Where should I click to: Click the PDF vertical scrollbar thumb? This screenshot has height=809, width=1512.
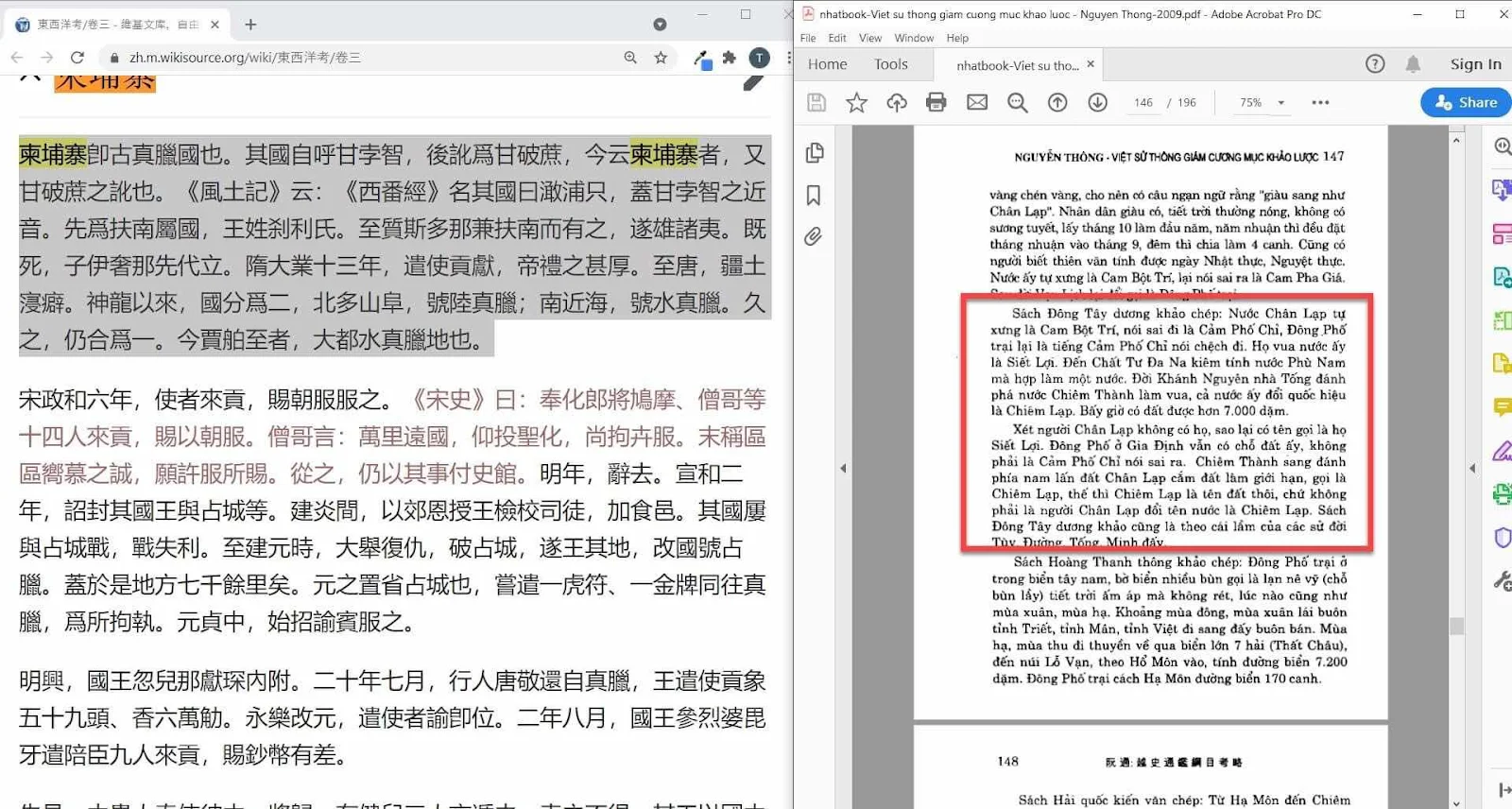coord(1456,626)
